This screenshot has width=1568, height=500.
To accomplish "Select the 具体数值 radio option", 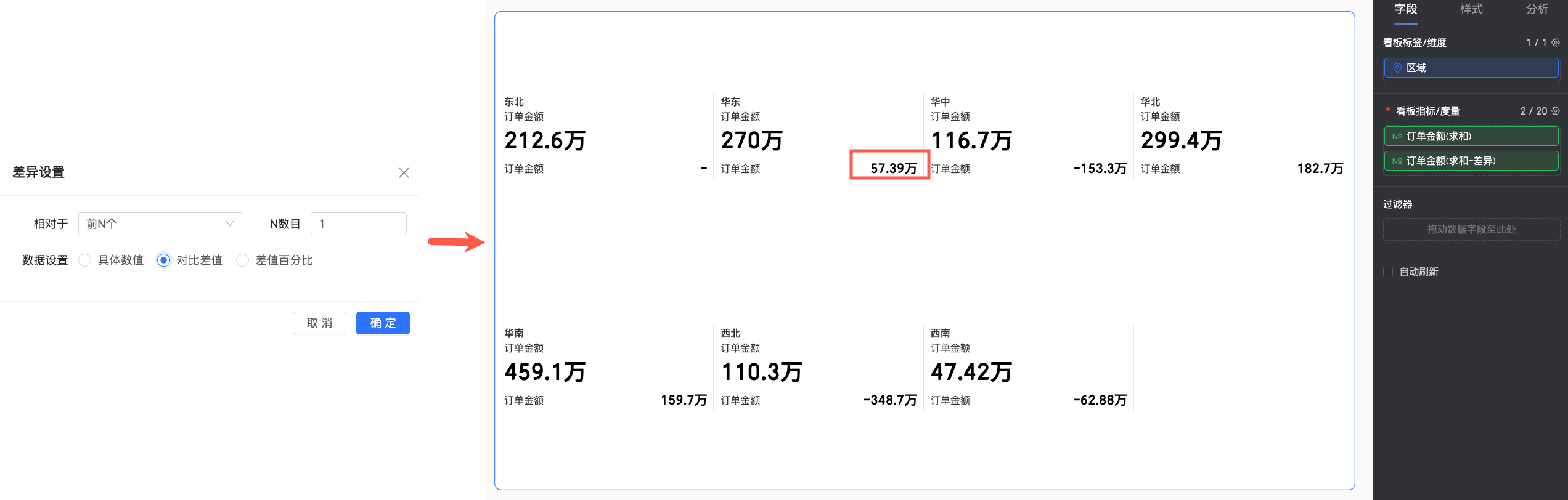I will coord(85,260).
